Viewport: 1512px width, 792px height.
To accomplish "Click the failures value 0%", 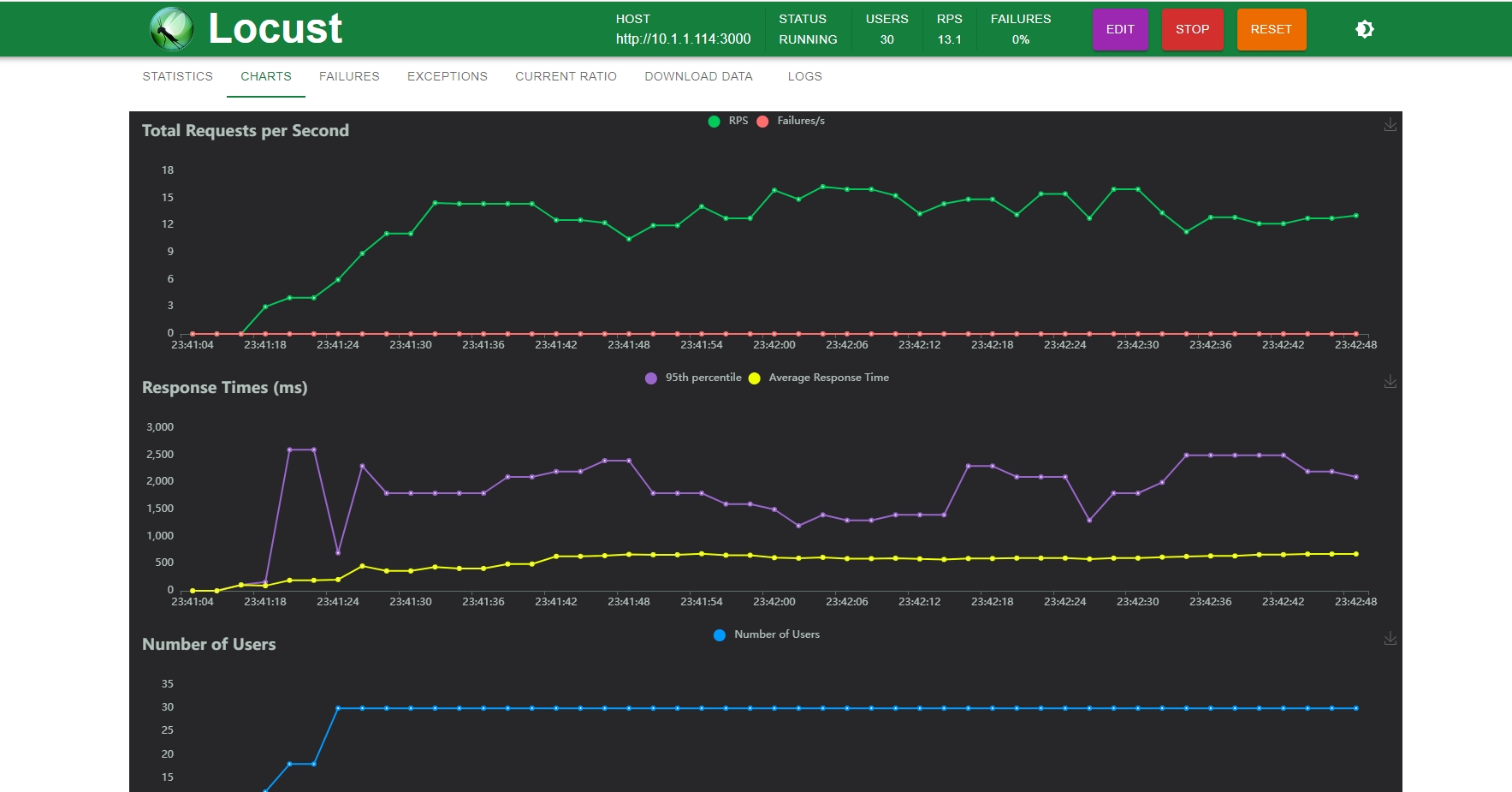I will 1020,39.
